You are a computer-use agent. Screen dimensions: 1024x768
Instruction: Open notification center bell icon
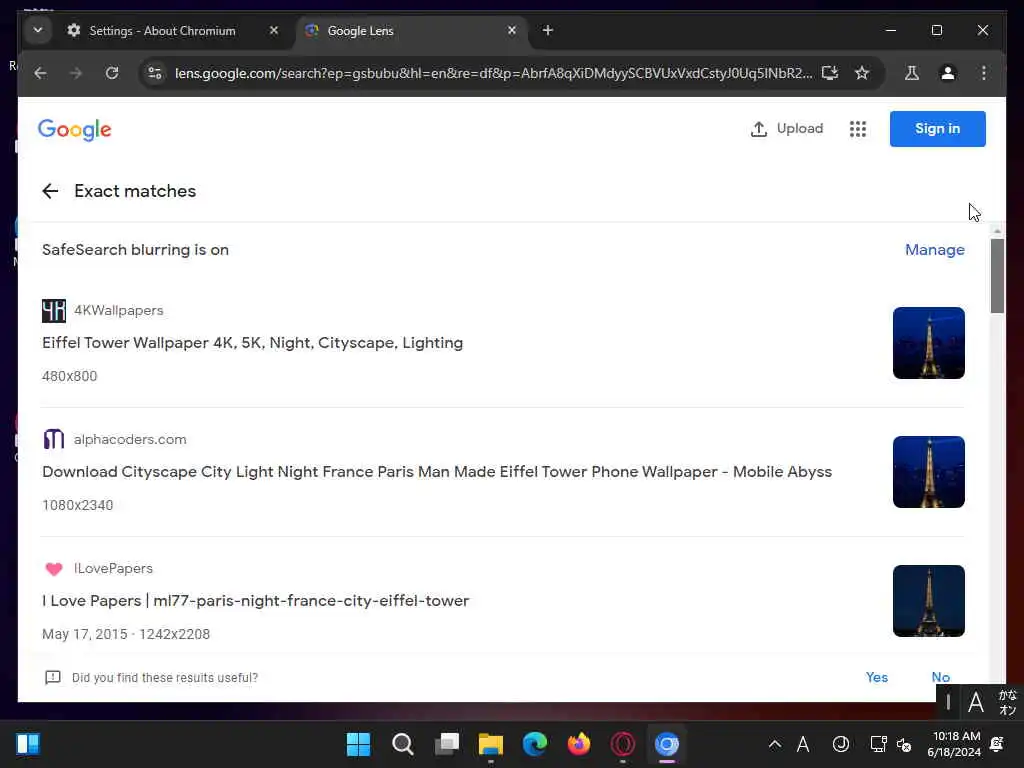[x=997, y=744]
